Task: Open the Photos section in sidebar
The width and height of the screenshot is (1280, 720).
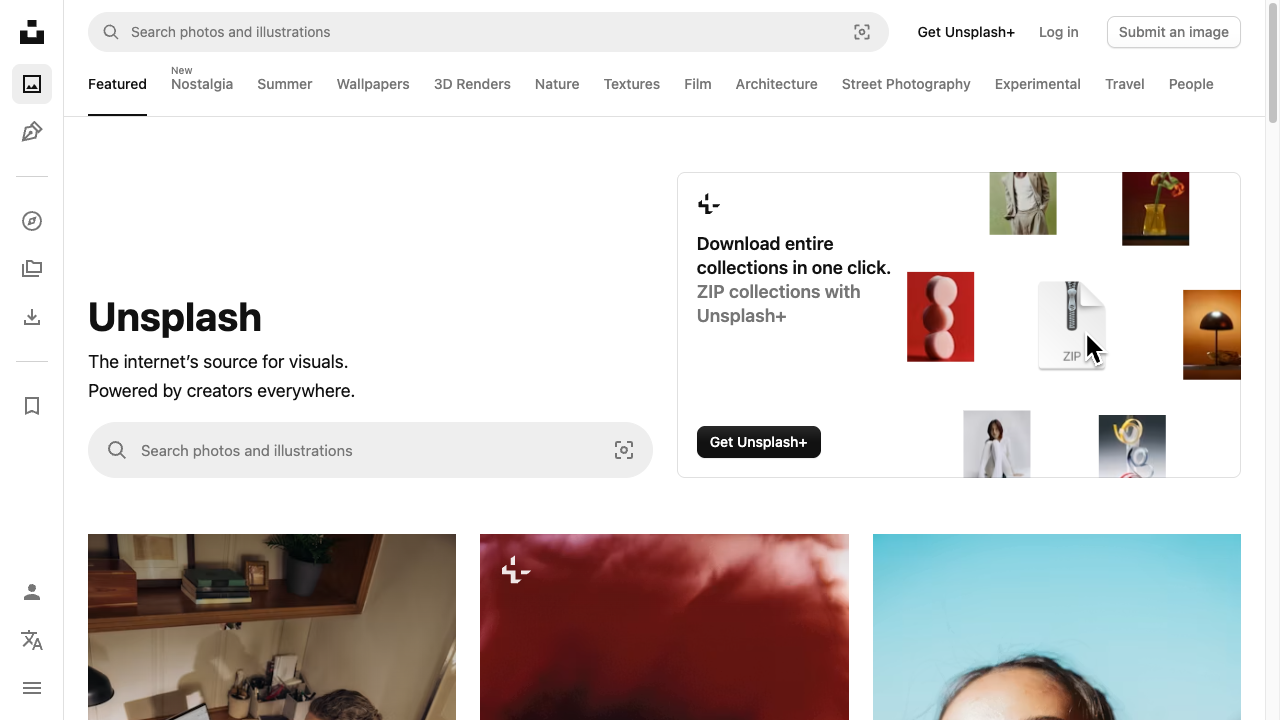Action: [x=32, y=84]
